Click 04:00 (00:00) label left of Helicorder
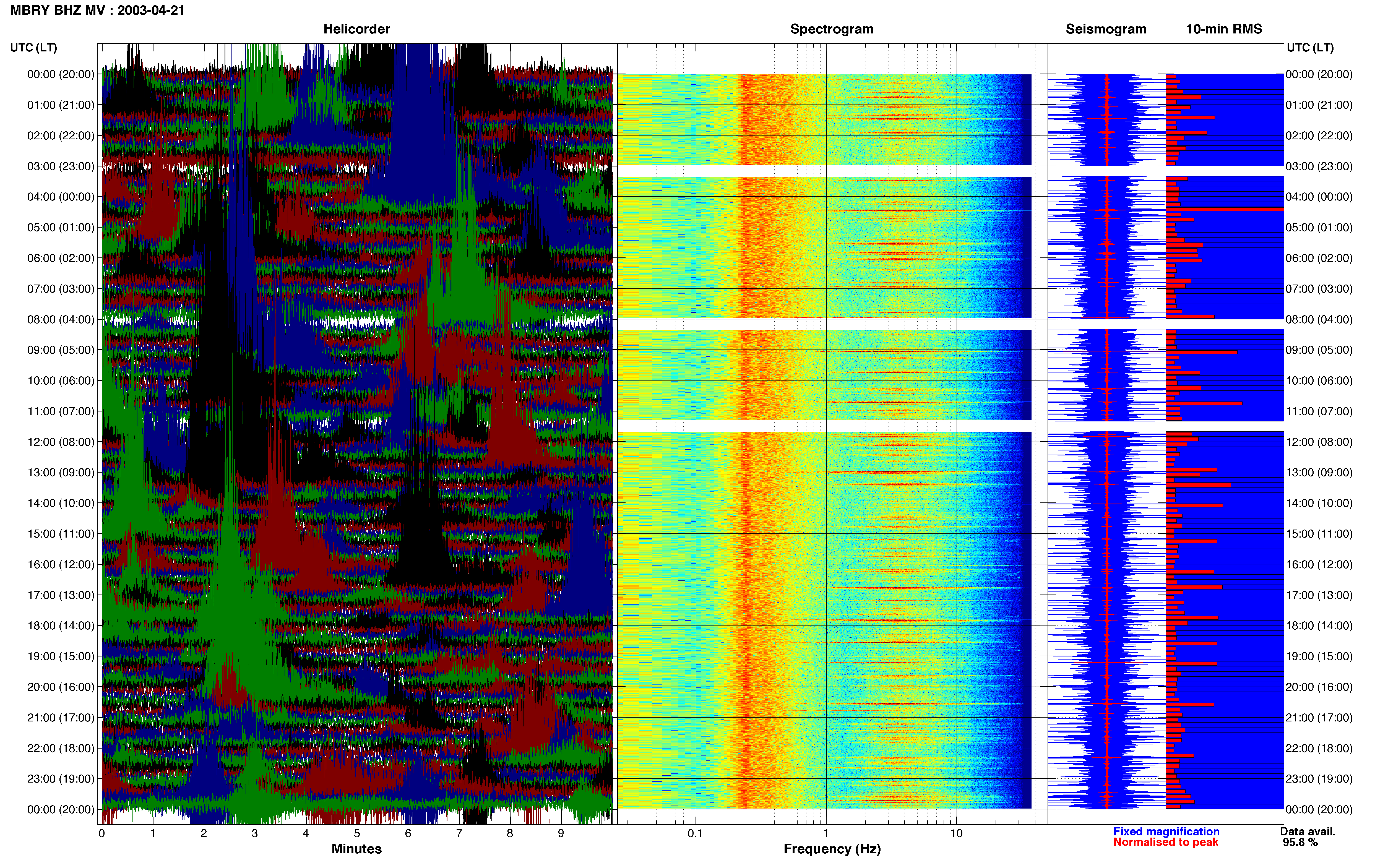The image size is (1388, 868). [x=61, y=197]
